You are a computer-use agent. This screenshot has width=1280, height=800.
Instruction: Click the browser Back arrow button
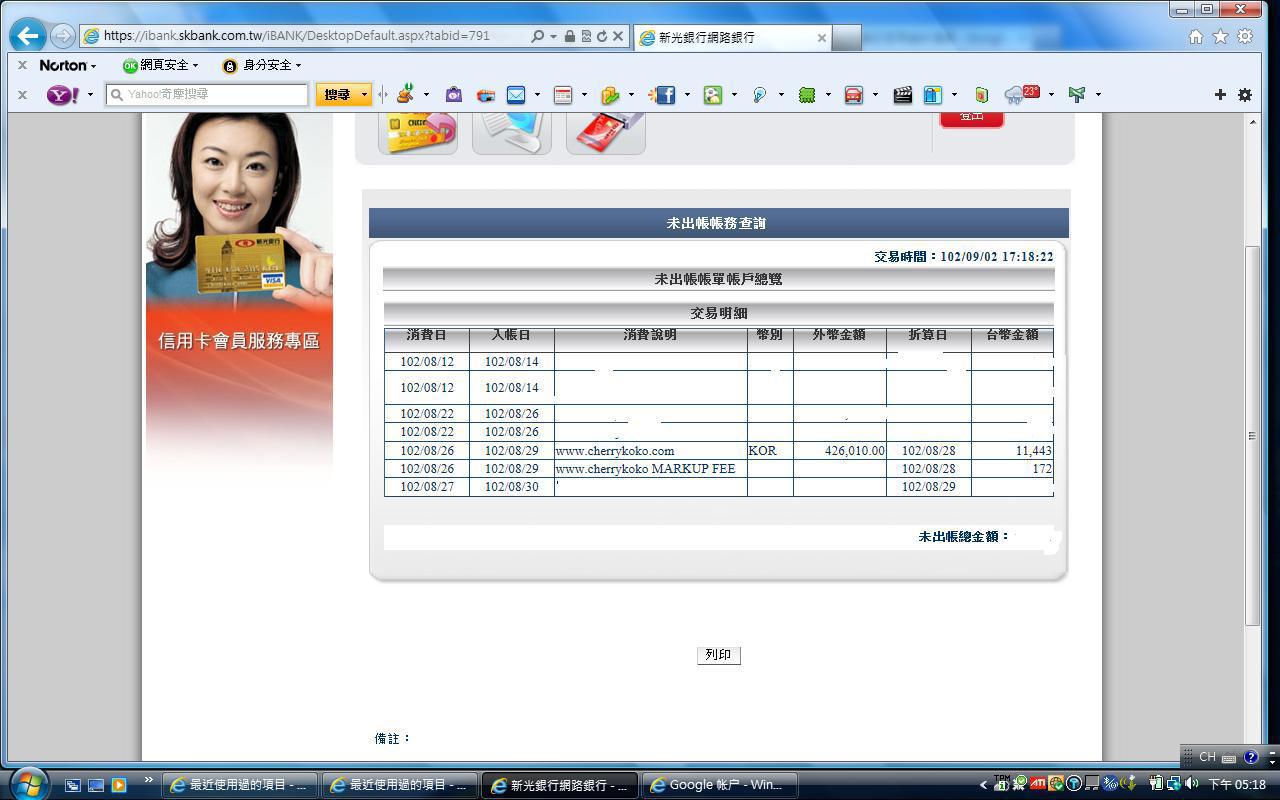pos(28,37)
